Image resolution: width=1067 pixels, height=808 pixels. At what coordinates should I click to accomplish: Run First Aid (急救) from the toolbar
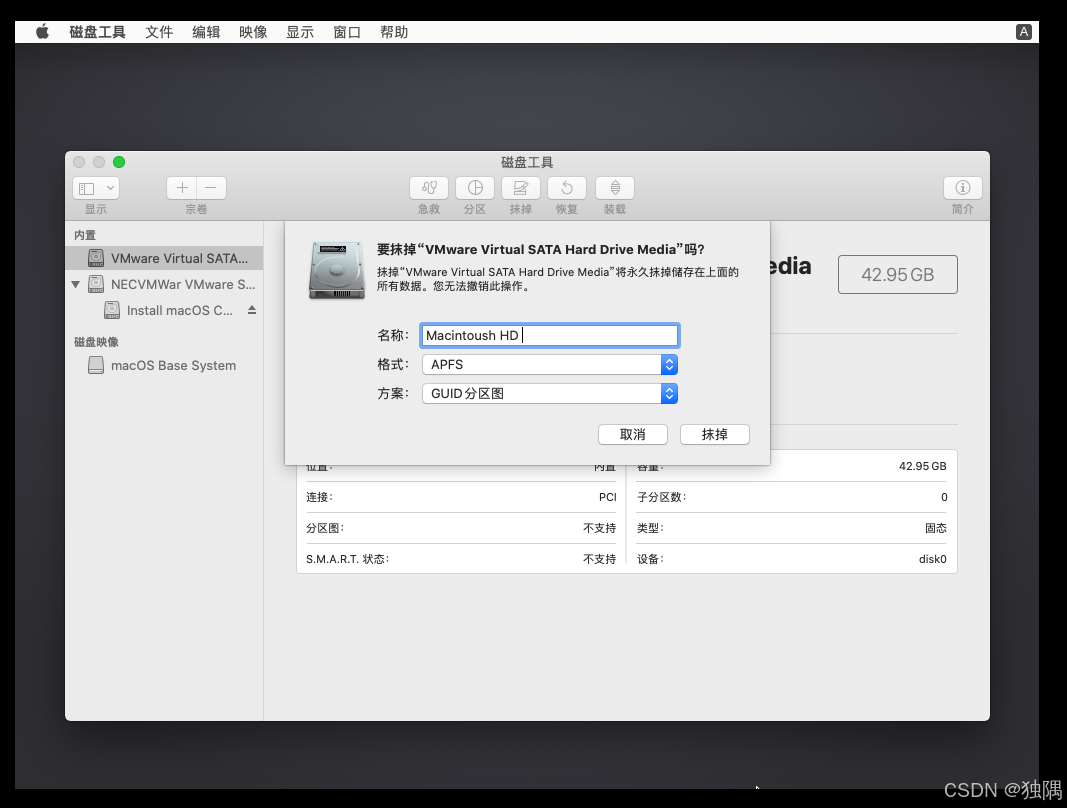pyautogui.click(x=428, y=188)
